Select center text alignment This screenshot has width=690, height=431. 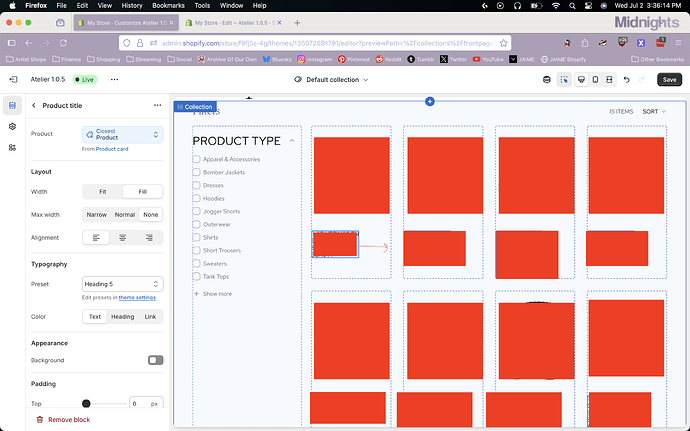pyautogui.click(x=122, y=238)
